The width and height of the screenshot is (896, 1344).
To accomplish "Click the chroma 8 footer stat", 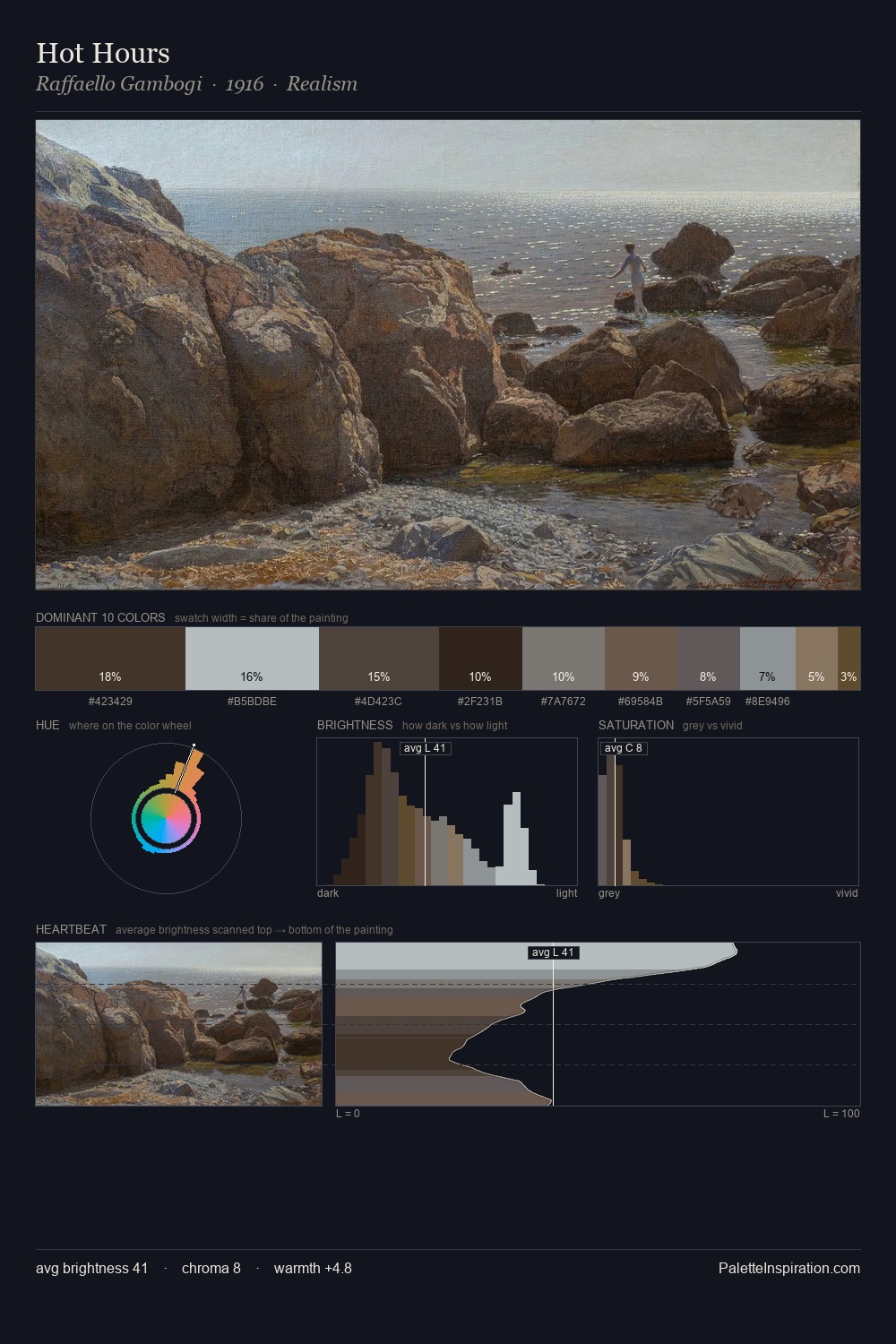I will (x=211, y=1268).
